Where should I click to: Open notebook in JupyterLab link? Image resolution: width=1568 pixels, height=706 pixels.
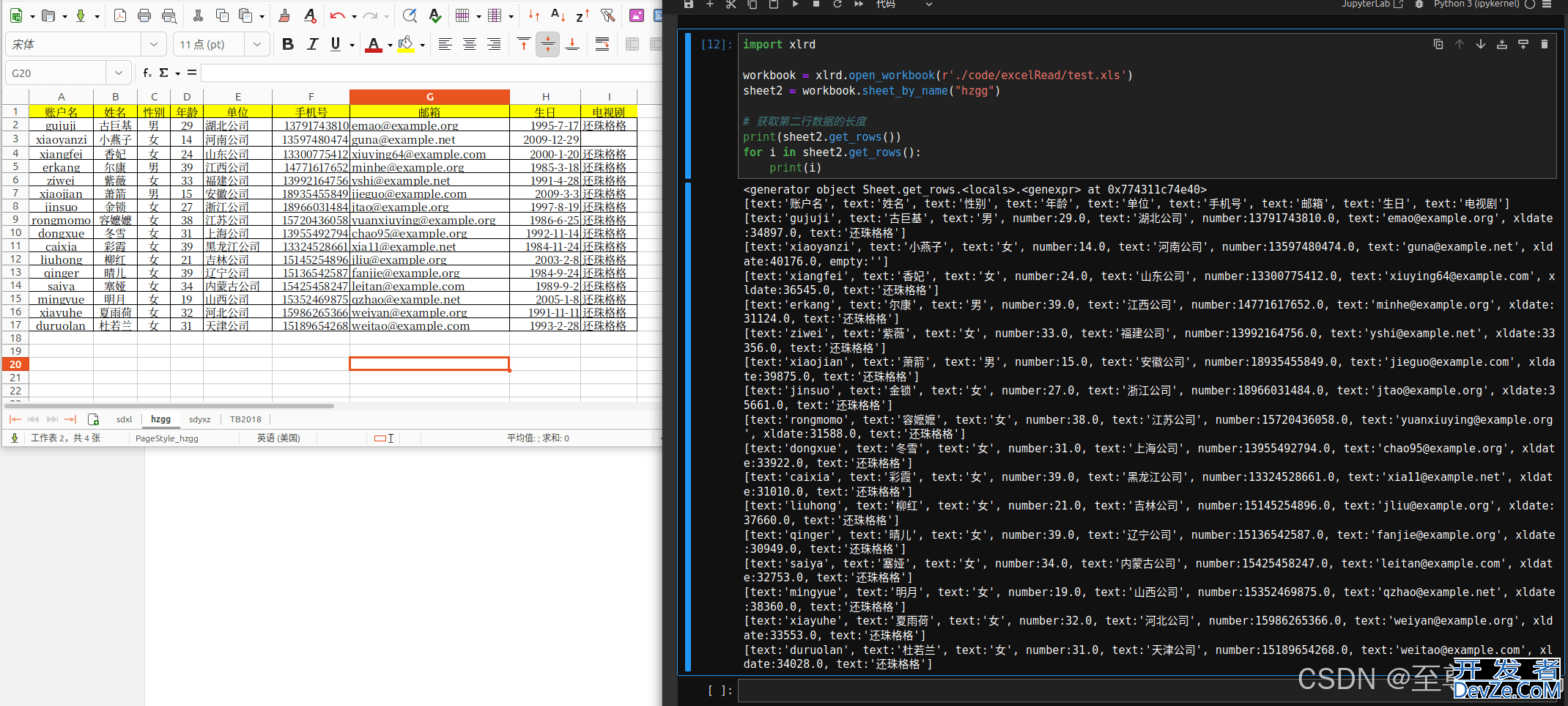pos(1372,4)
